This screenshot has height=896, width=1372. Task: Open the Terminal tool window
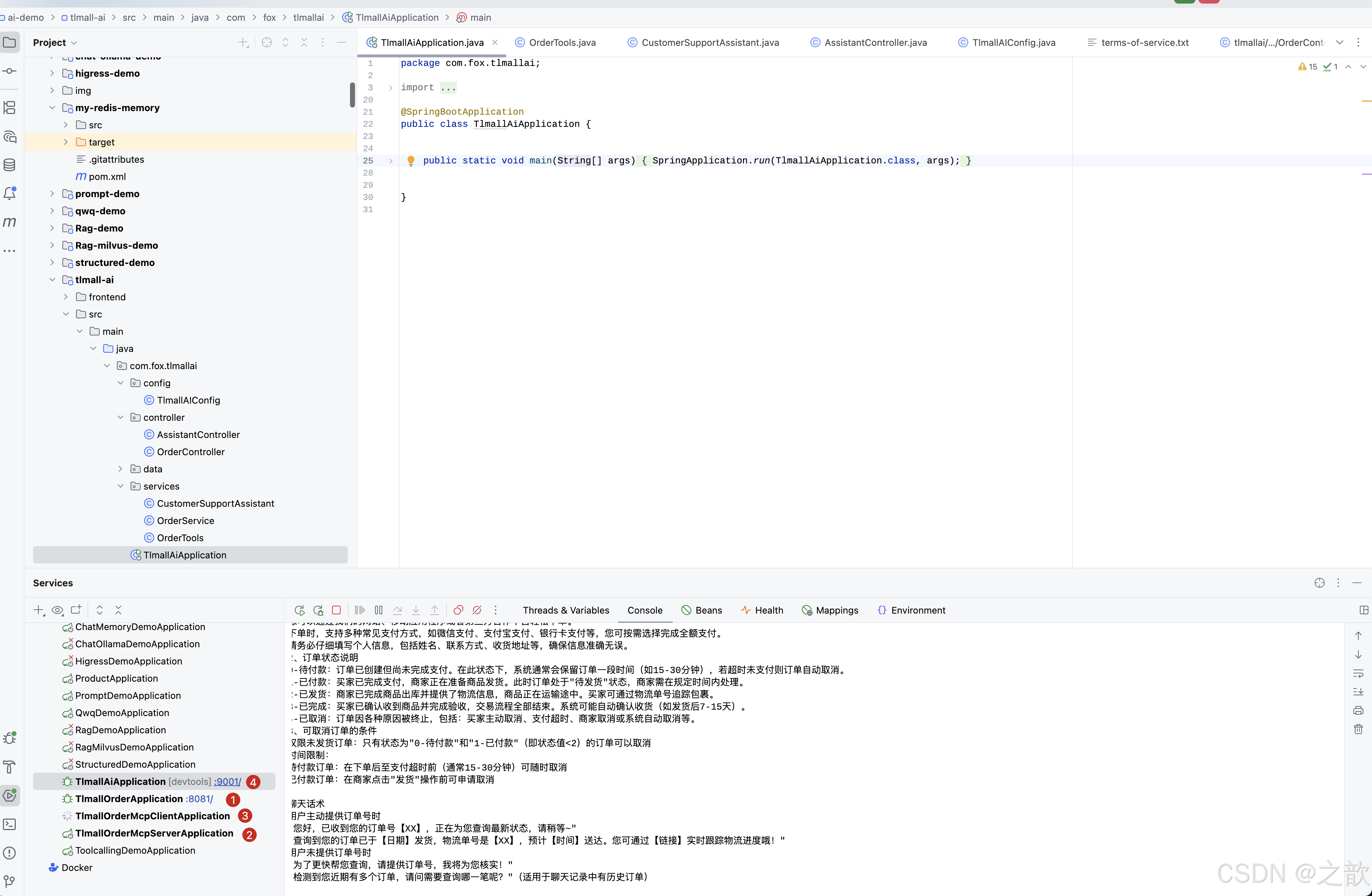pyautogui.click(x=10, y=825)
